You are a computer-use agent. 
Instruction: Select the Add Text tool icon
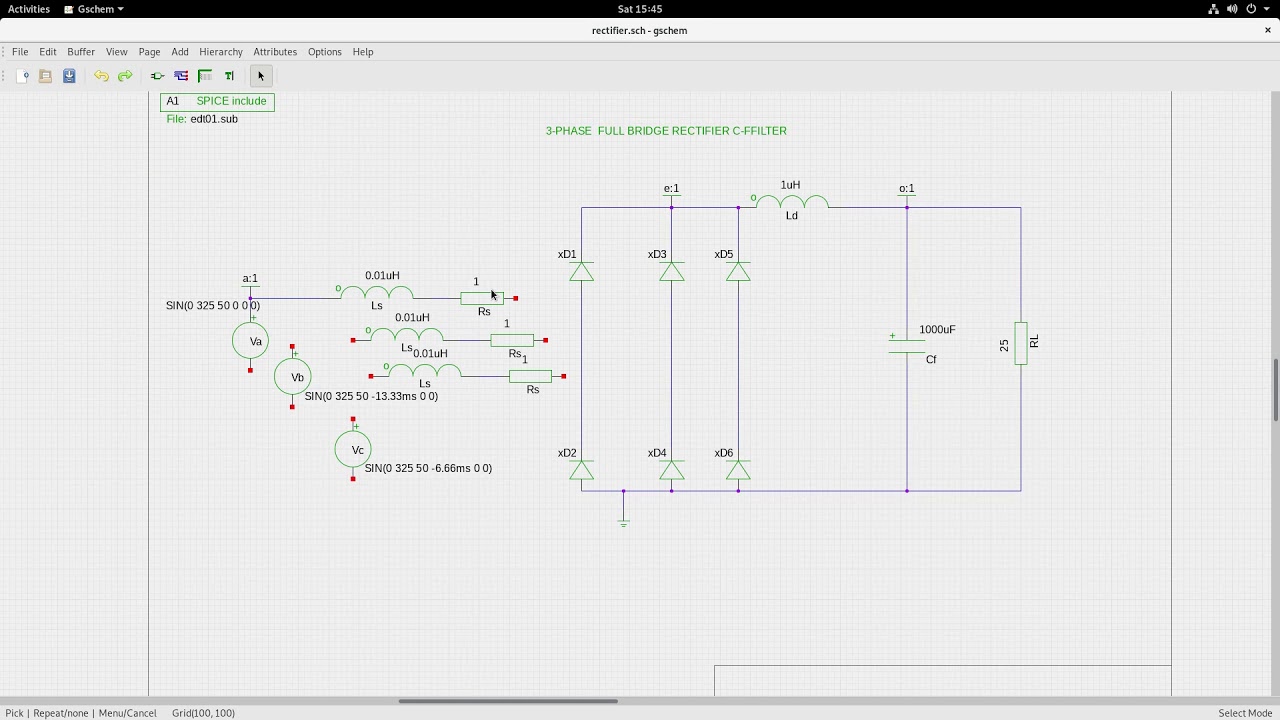click(x=229, y=76)
